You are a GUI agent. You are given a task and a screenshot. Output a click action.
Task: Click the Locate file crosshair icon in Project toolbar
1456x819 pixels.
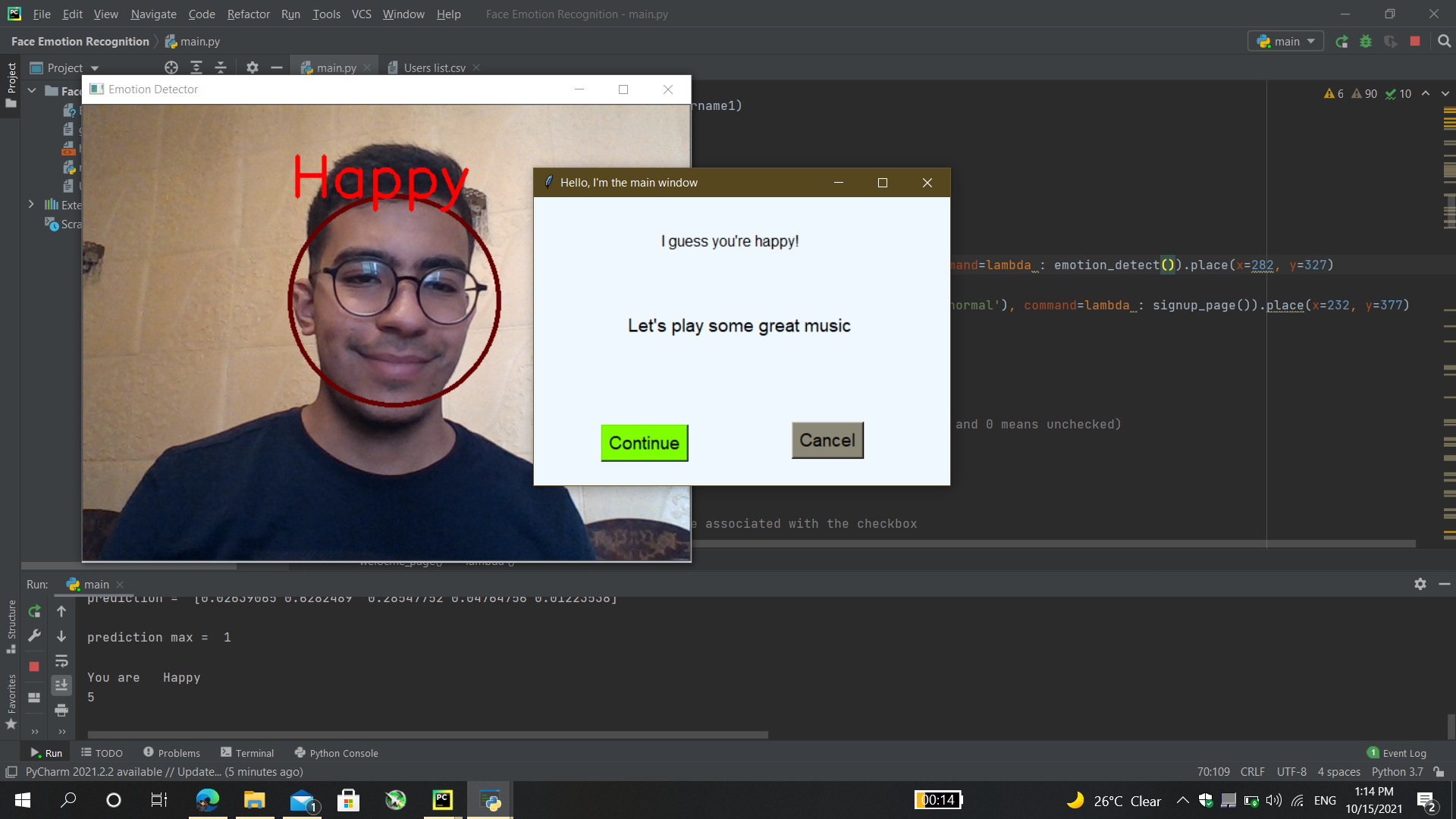(171, 67)
